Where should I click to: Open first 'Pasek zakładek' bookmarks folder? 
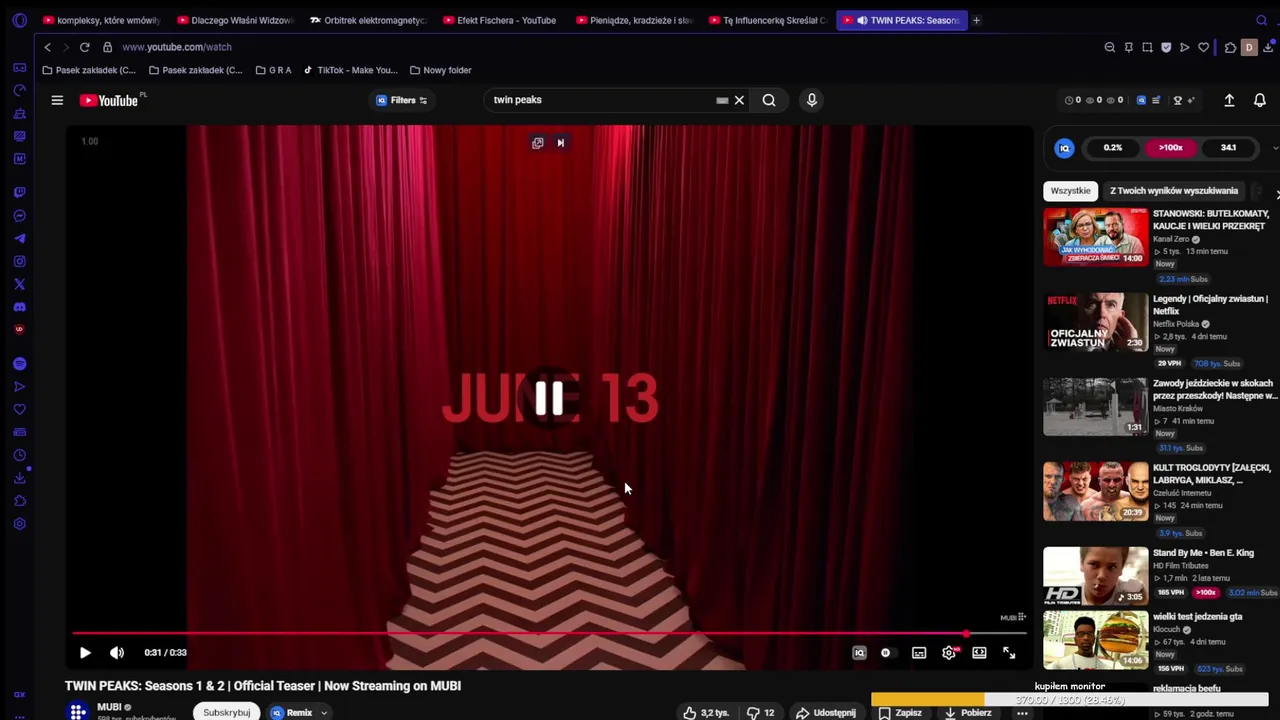pyautogui.click(x=89, y=70)
